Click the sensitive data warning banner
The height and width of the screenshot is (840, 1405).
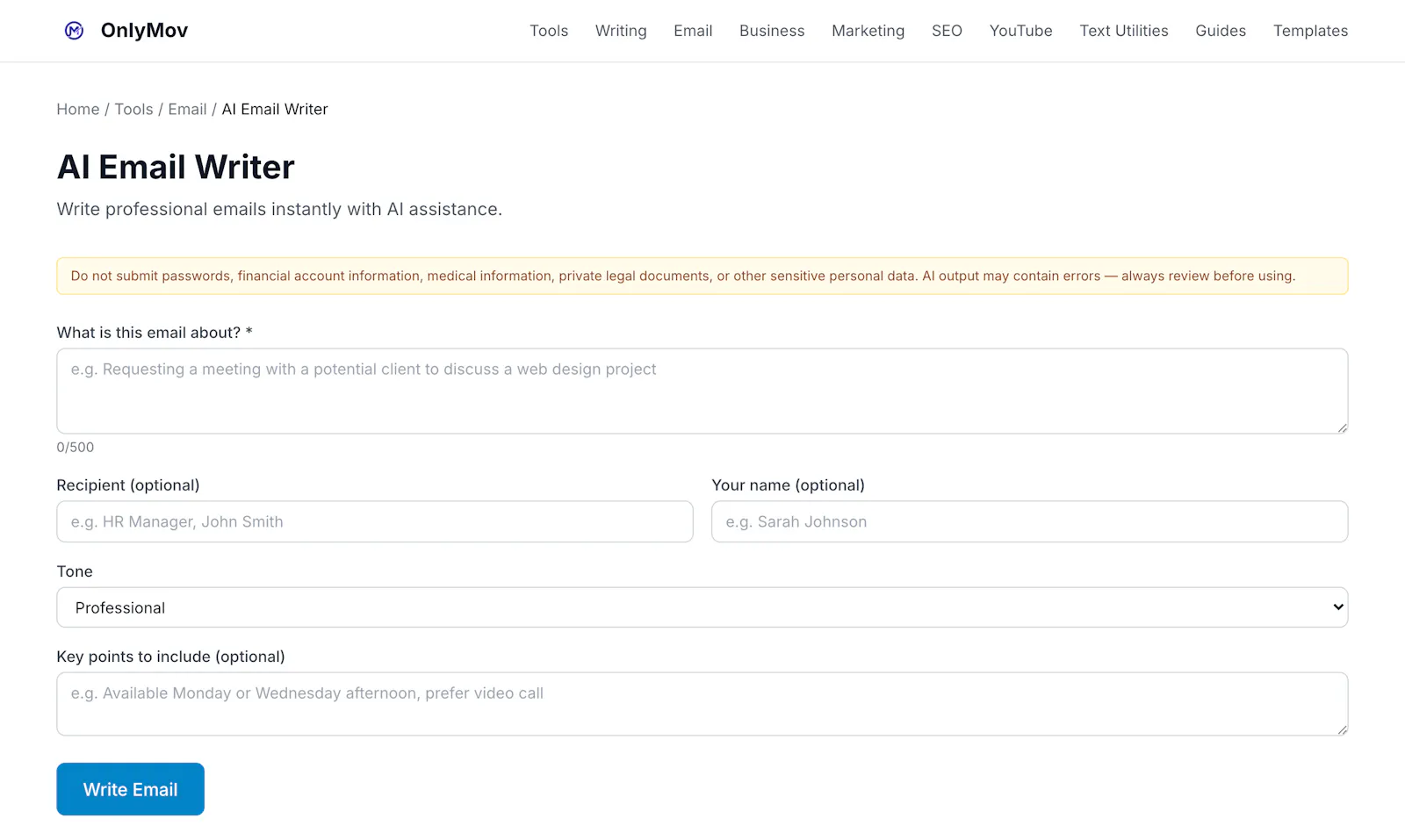(702, 276)
